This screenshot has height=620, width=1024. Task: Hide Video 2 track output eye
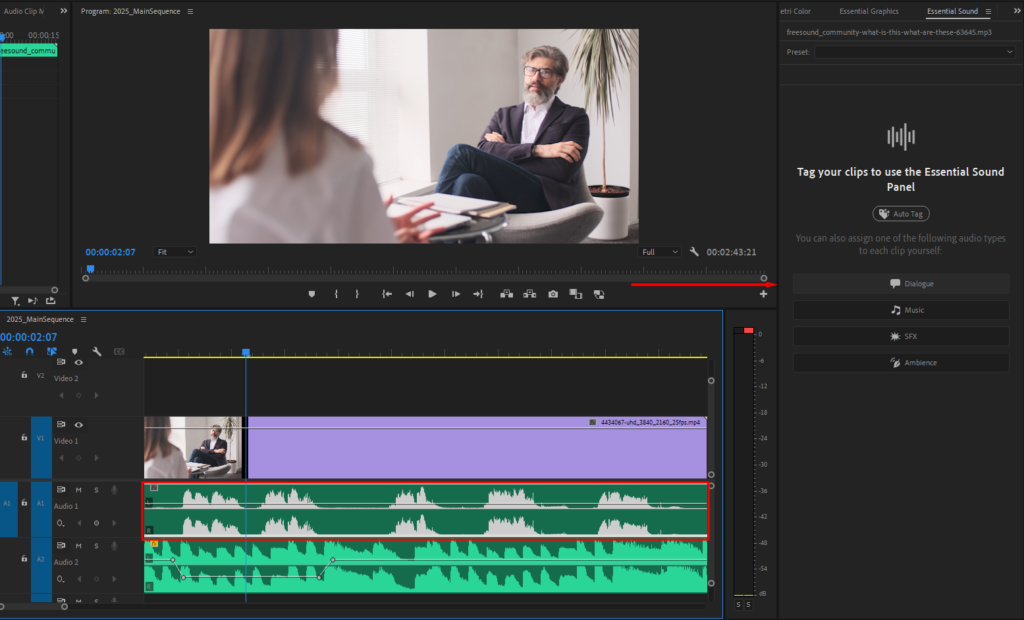pos(78,362)
